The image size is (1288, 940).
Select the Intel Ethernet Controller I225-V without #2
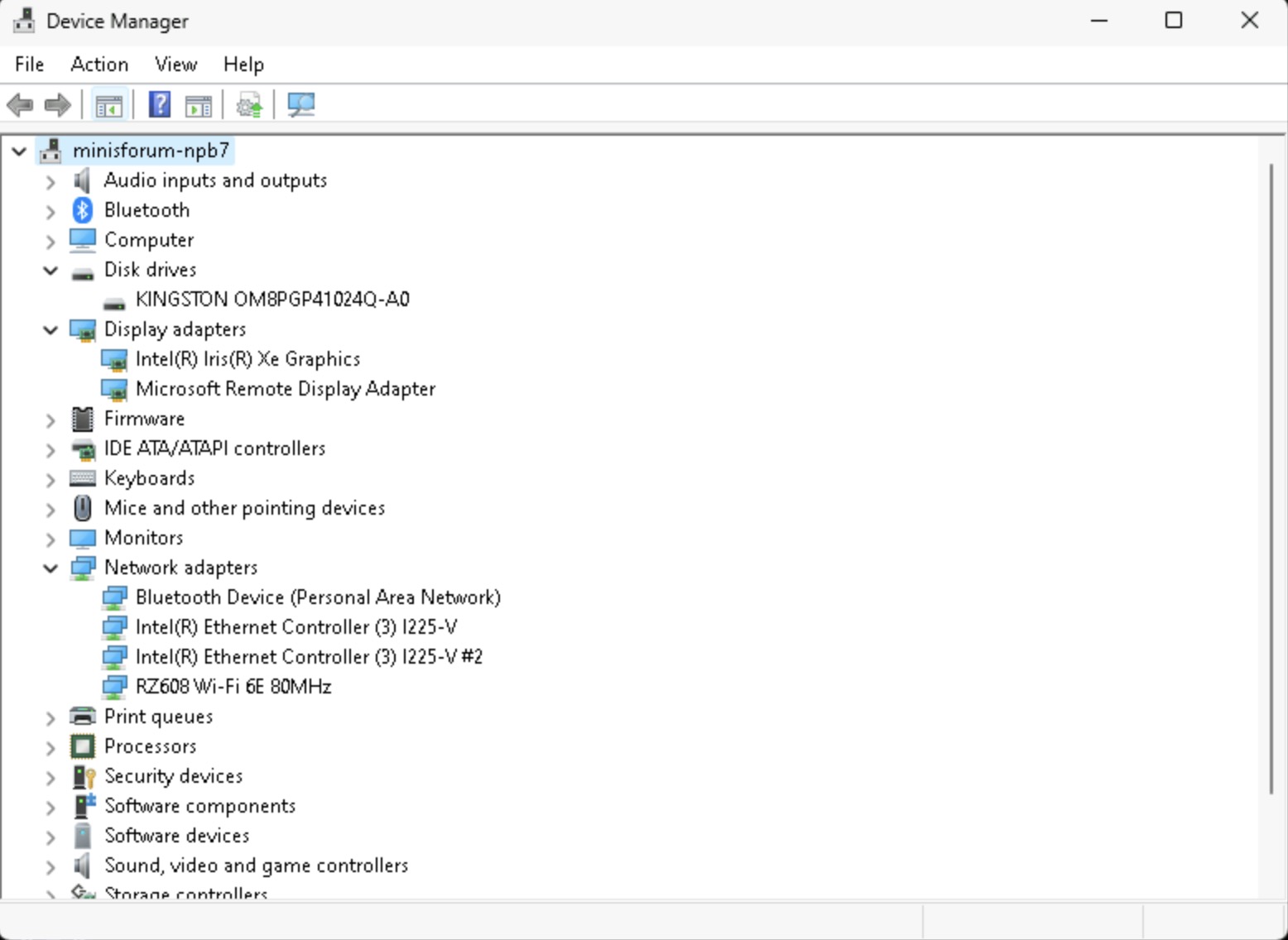pyautogui.click(x=296, y=627)
